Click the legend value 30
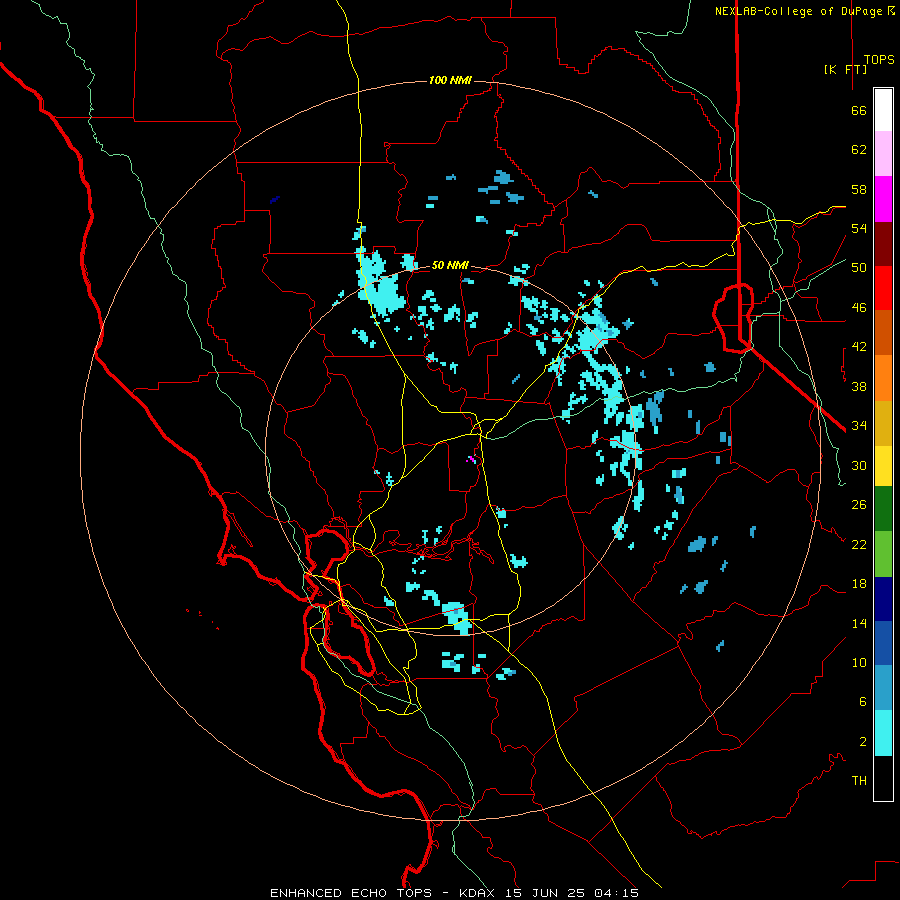Image resolution: width=900 pixels, height=900 pixels. pyautogui.click(x=859, y=465)
